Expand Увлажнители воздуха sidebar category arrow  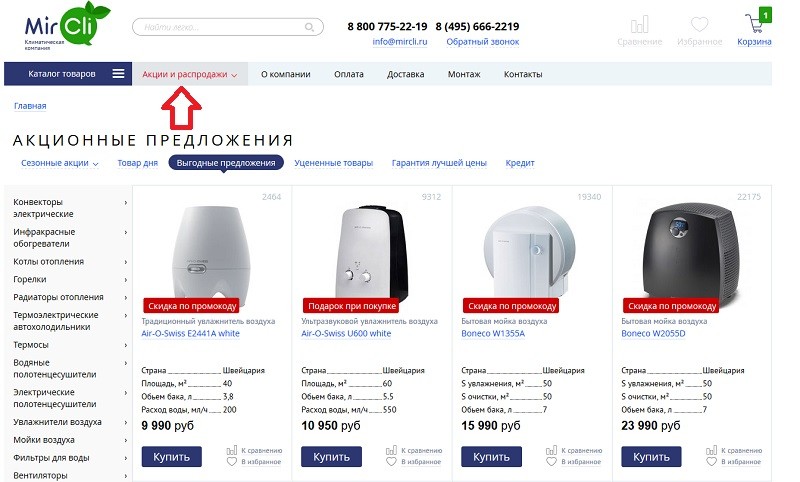[x=126, y=422]
